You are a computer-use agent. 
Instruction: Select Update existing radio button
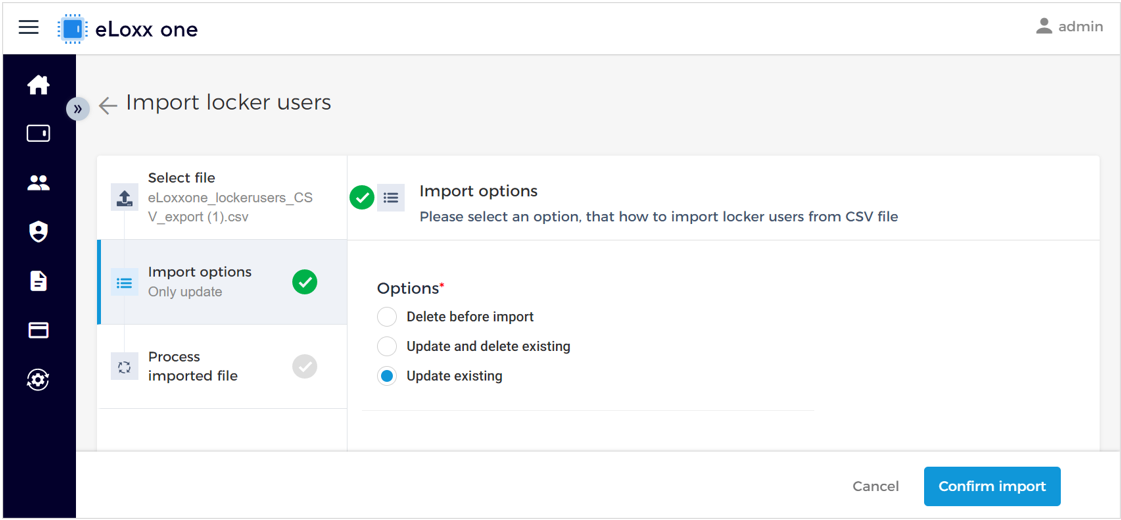(x=387, y=376)
